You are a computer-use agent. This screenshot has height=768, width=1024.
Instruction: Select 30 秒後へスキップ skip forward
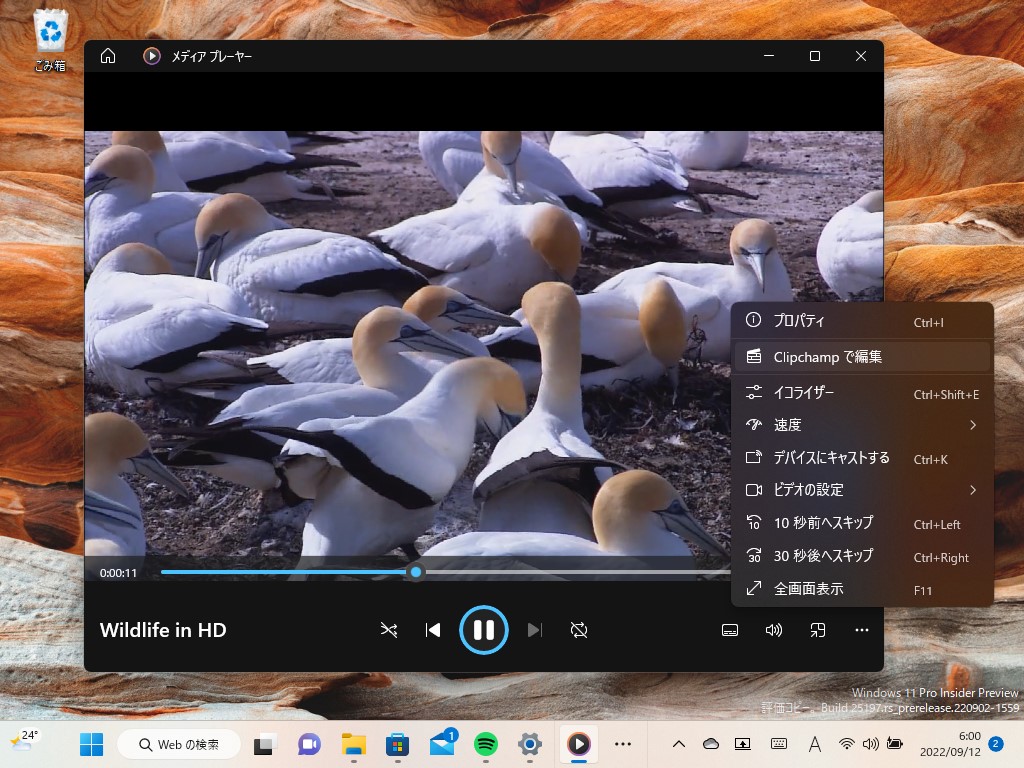click(x=862, y=556)
